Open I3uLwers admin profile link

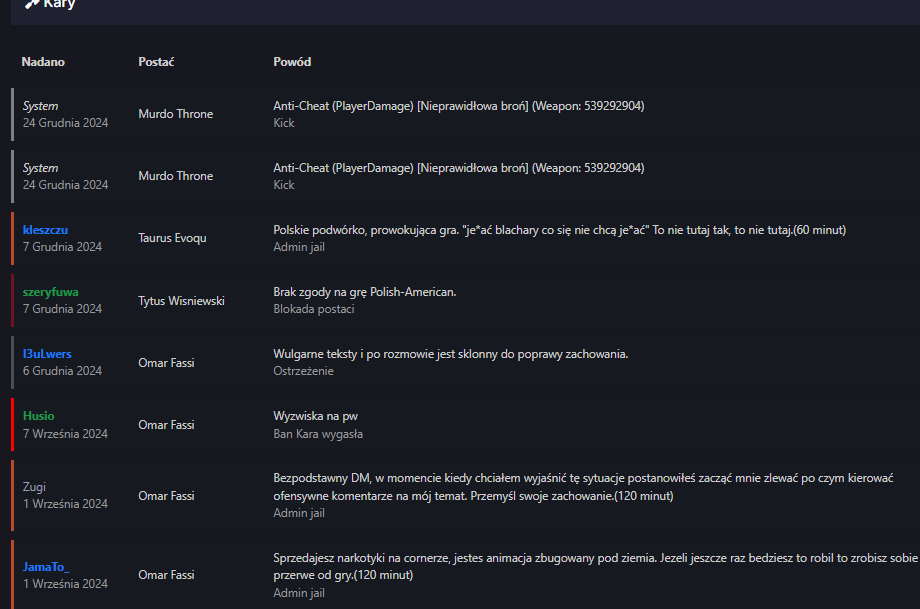tap(47, 354)
